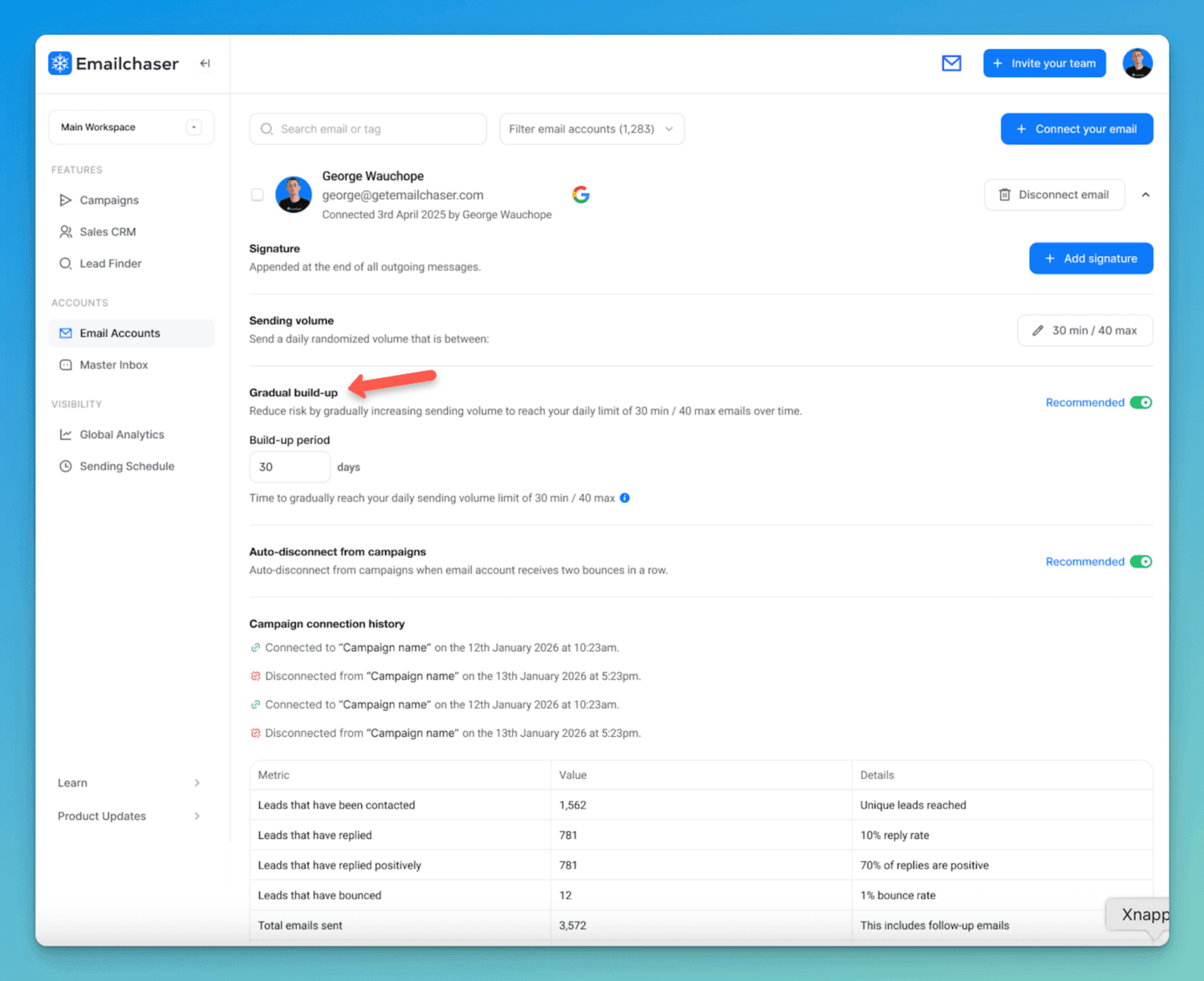Screen dimensions: 1204x981
Task: Click the Master Inbox icon
Action: tap(66, 365)
